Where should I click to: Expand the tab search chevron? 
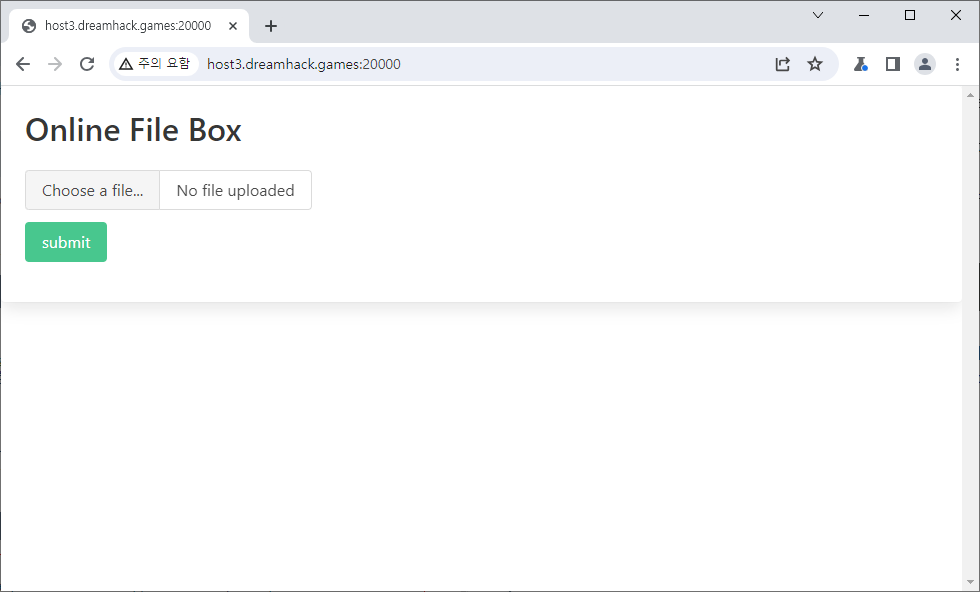(818, 15)
